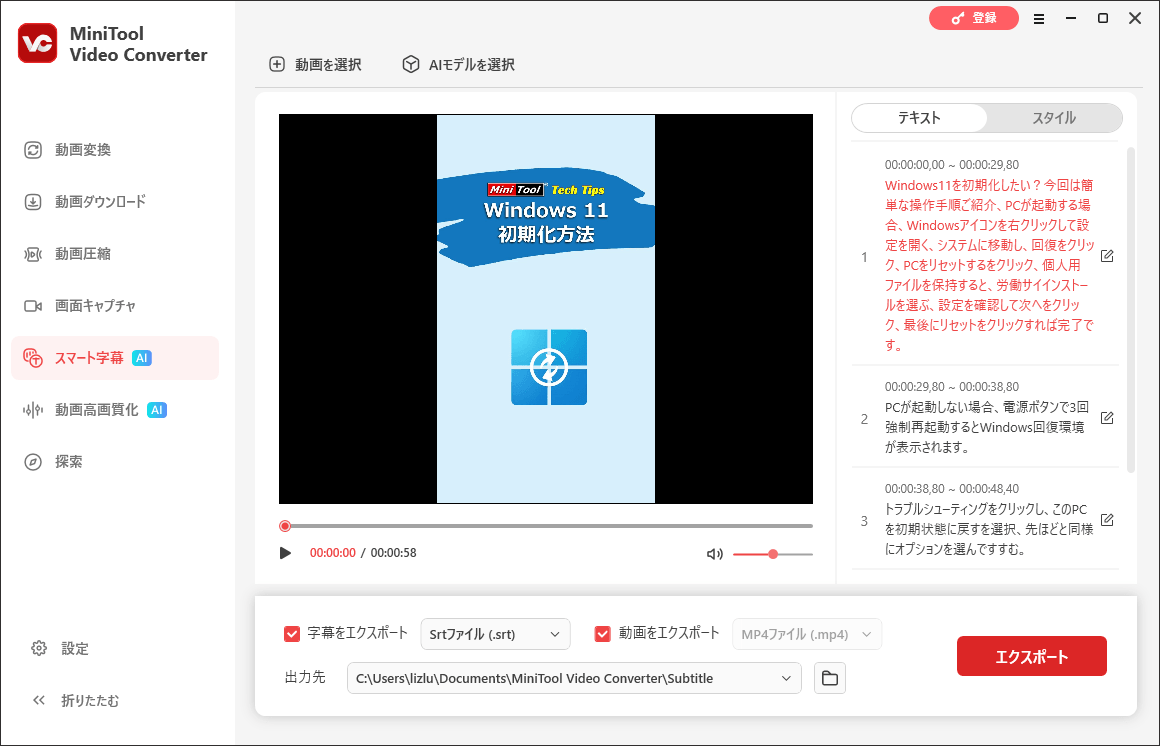The image size is (1160, 746).
Task: Toggle 動画をエクスポート checkbox
Action: (602, 634)
